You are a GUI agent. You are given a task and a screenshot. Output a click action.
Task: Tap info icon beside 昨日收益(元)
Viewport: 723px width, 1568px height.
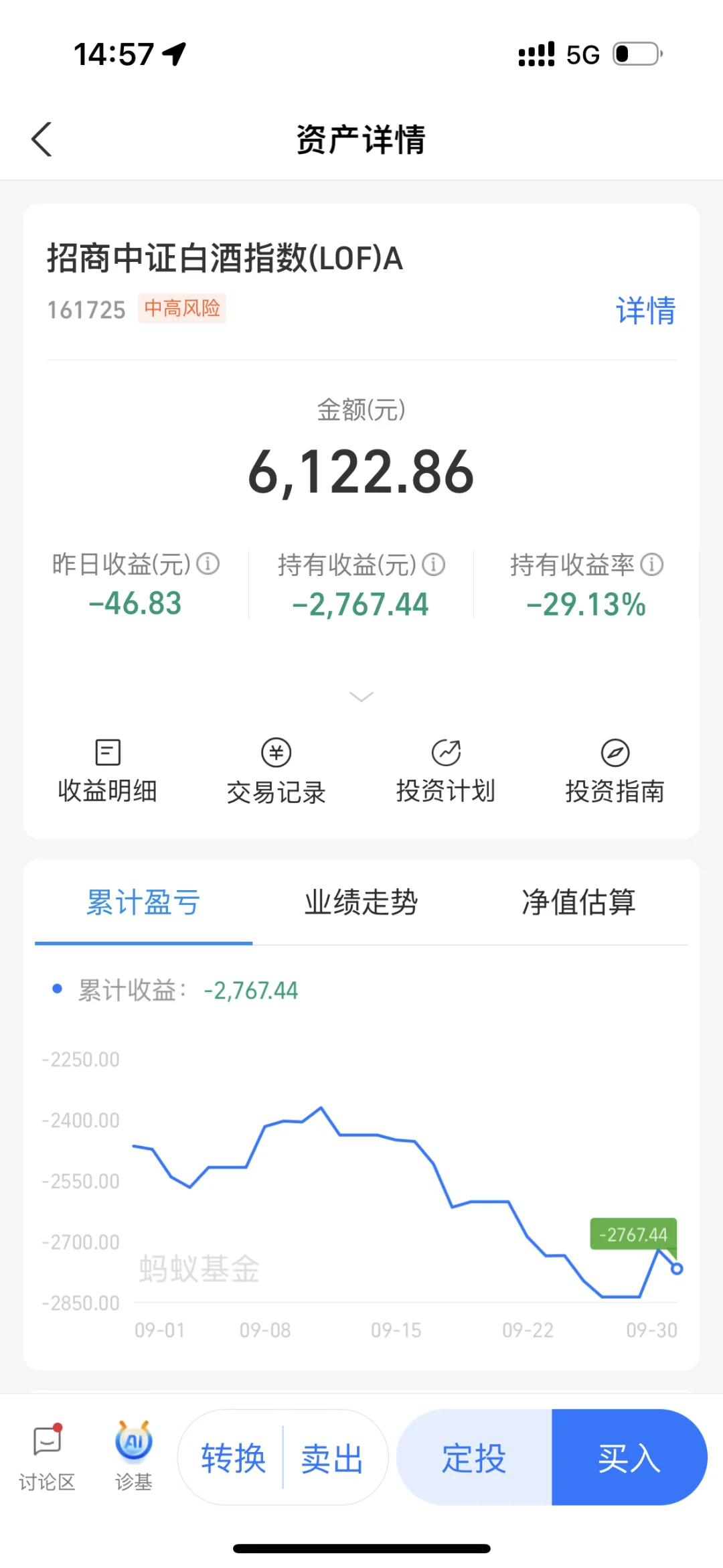208,564
